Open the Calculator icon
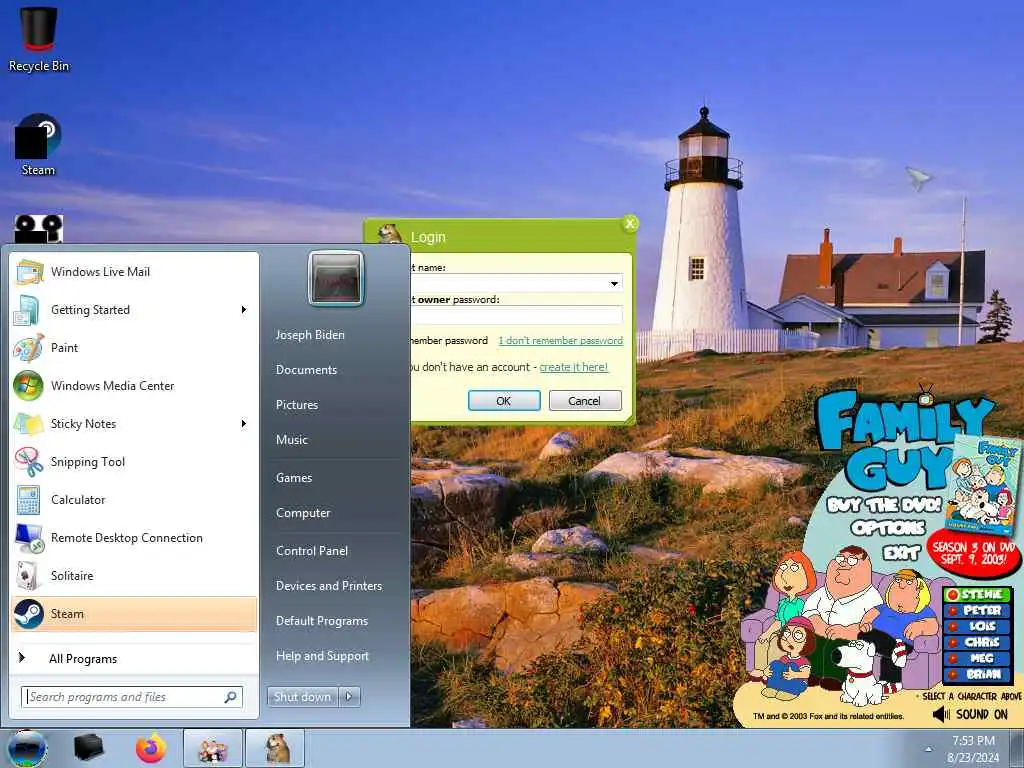The width and height of the screenshot is (1024, 768). coord(29,500)
